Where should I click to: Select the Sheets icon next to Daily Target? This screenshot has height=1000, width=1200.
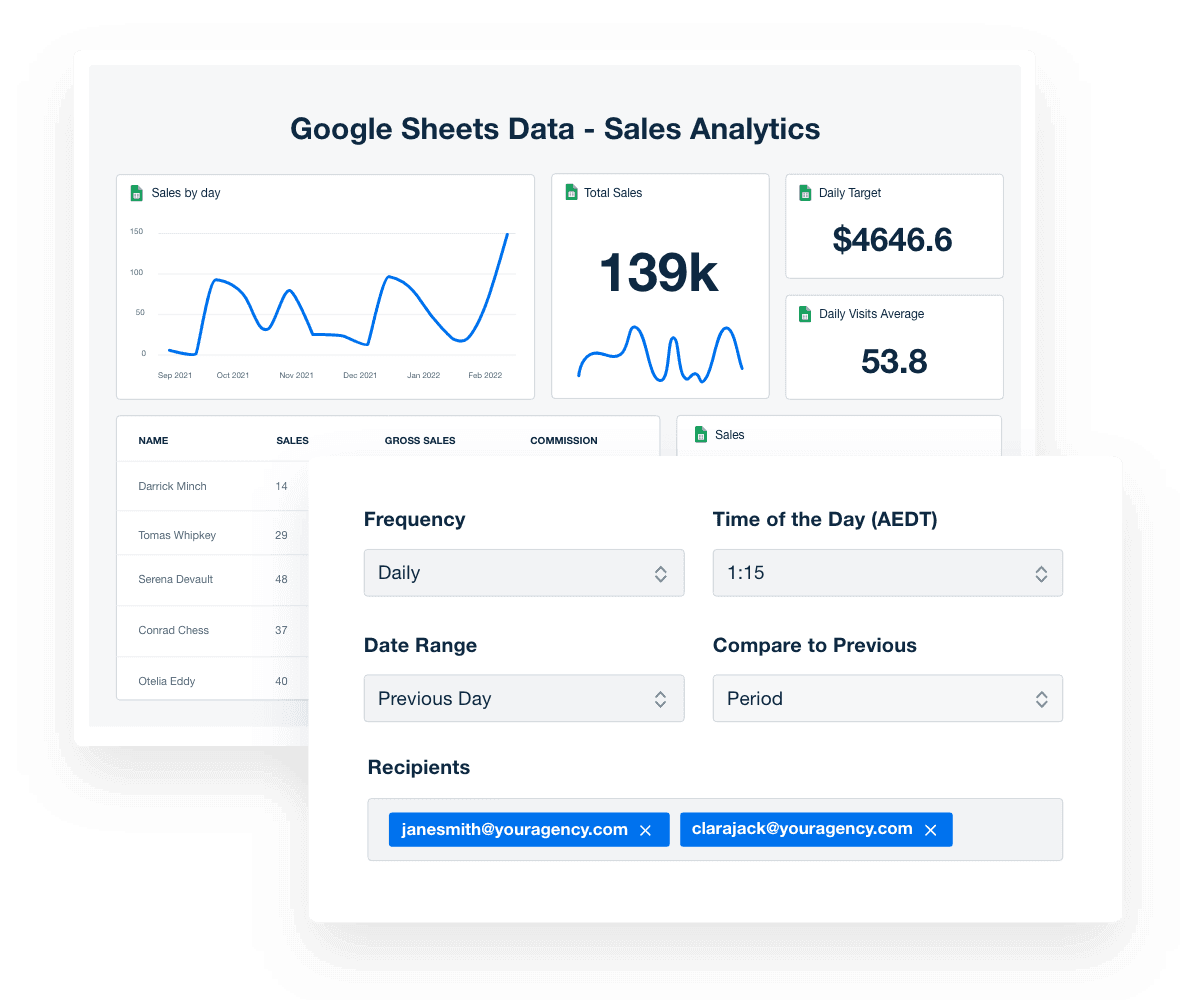click(x=805, y=192)
